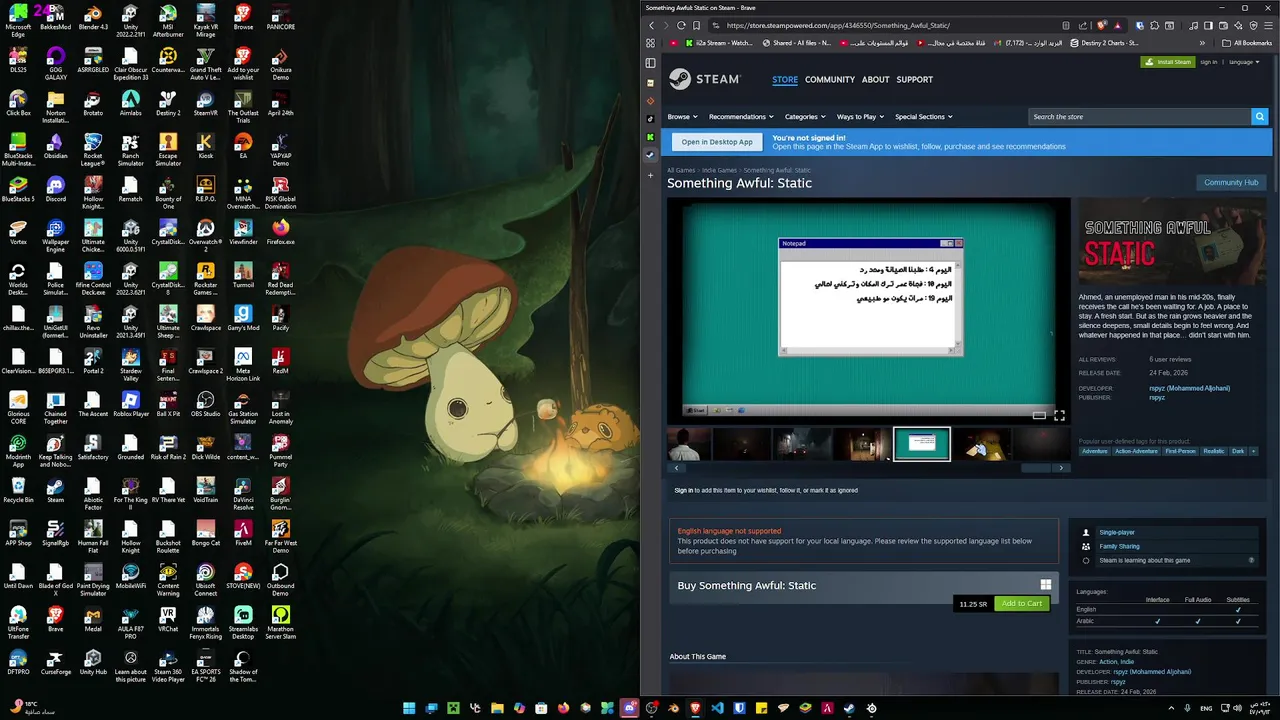Open the Steam desktop shortcut icon
Screen dimensions: 1280x720
click(x=55, y=488)
